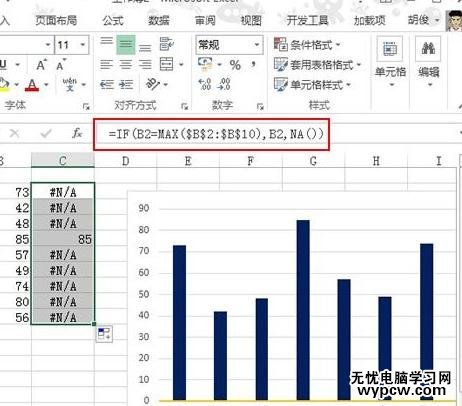Image resolution: width=462 pixels, height=406 pixels.
Task: Decrease font size with small A button
Action: [x=61, y=65]
